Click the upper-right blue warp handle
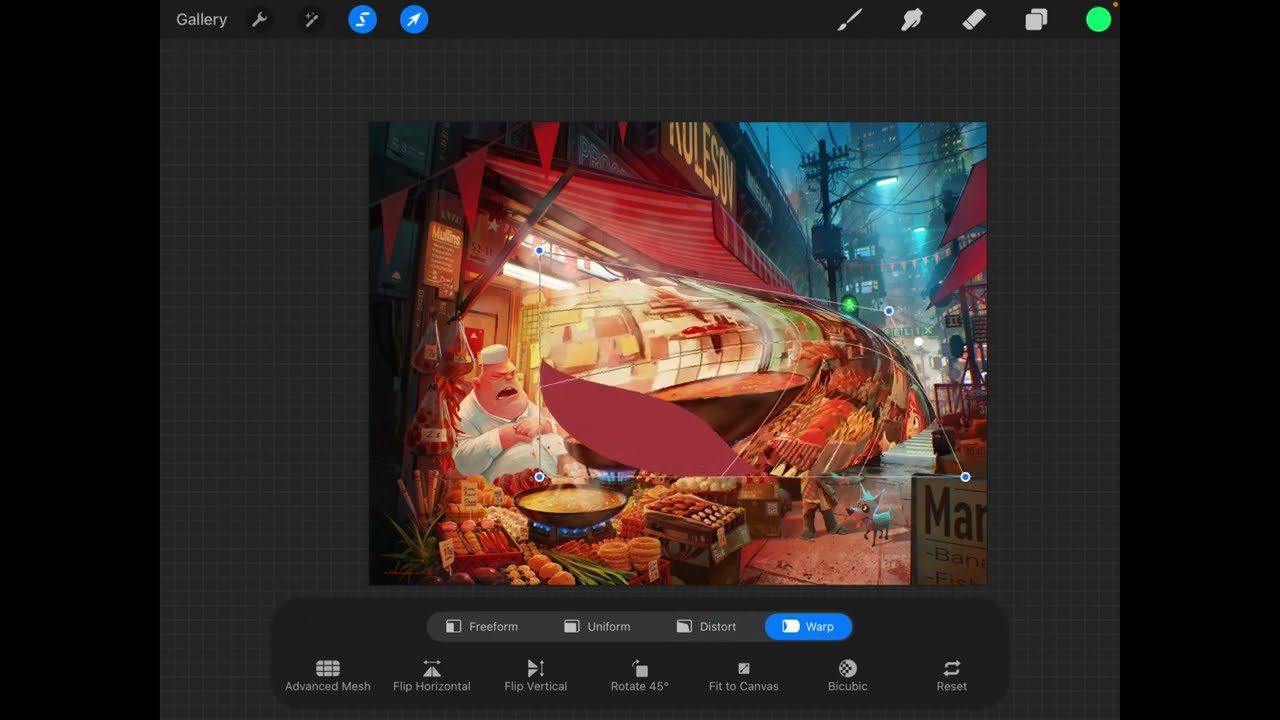 tap(889, 311)
